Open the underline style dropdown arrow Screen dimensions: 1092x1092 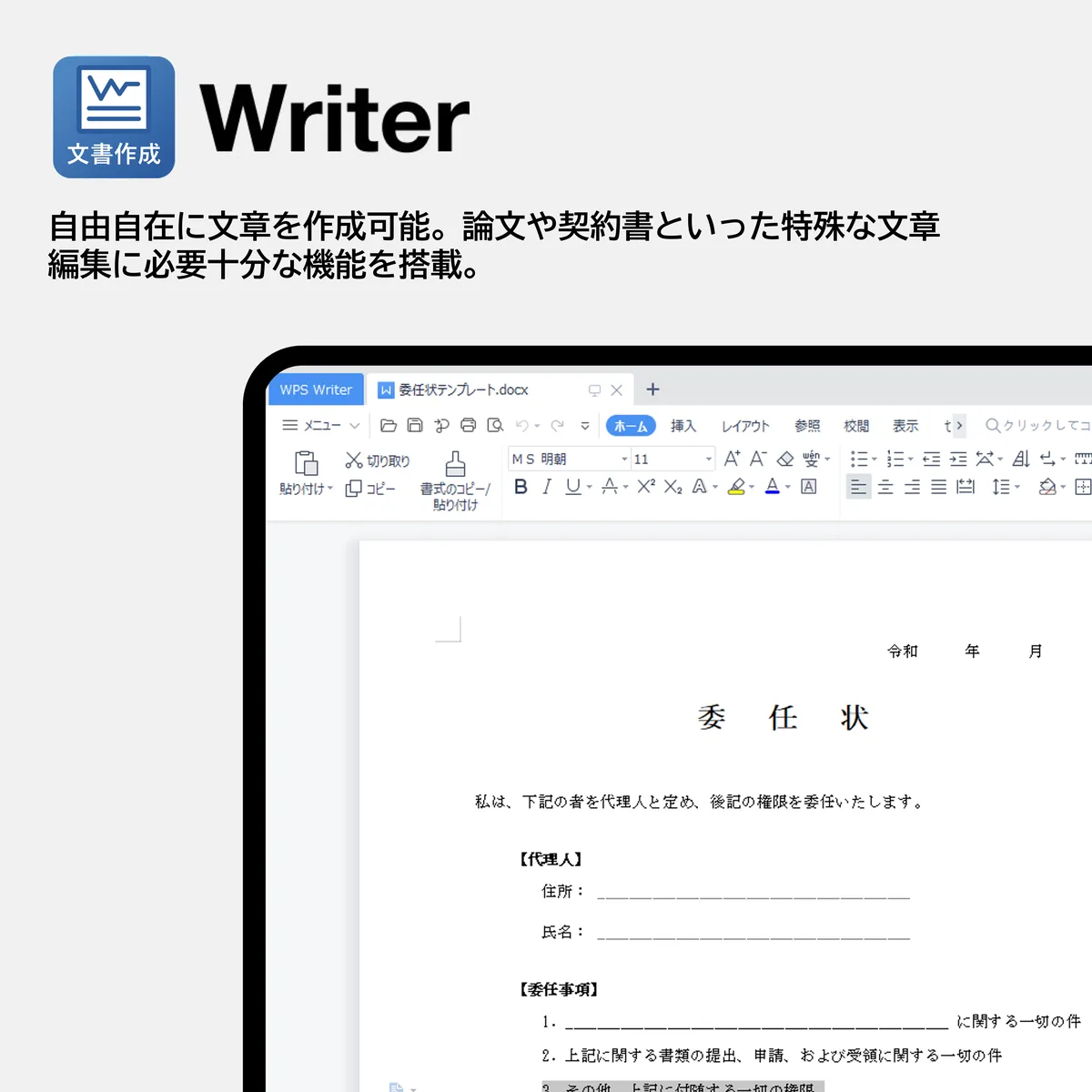click(589, 488)
